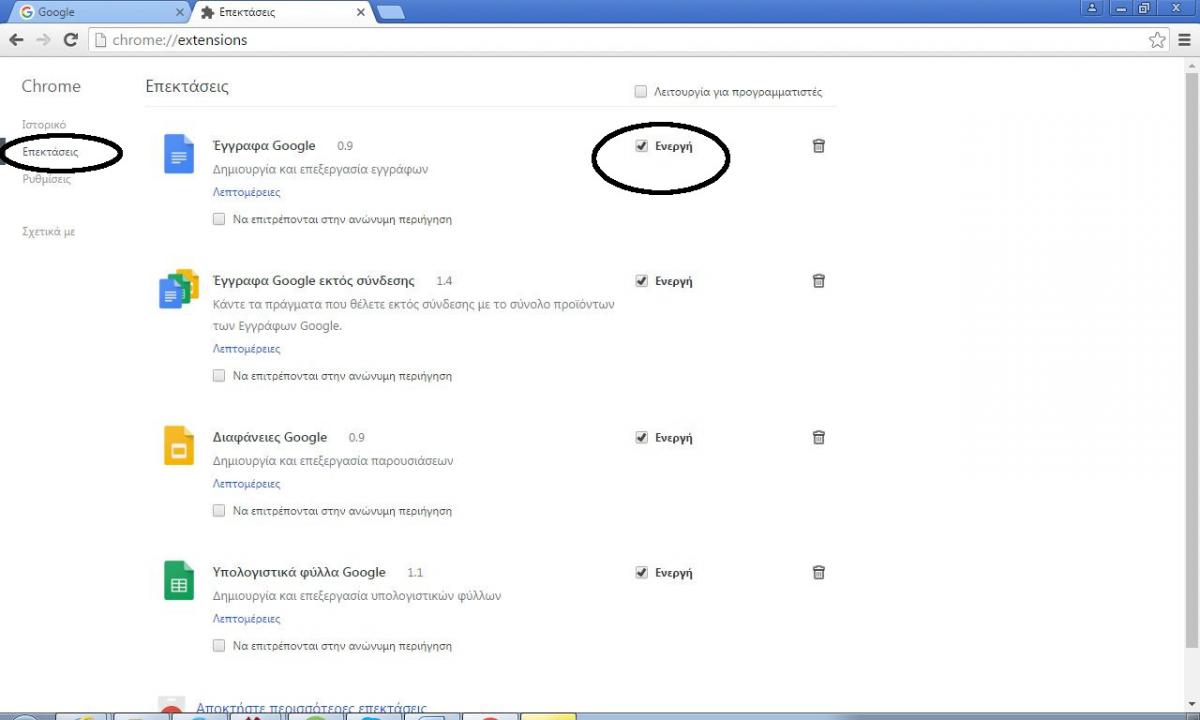The width and height of the screenshot is (1200, 720).
Task: Reload the page with the refresh icon
Action: [x=70, y=40]
